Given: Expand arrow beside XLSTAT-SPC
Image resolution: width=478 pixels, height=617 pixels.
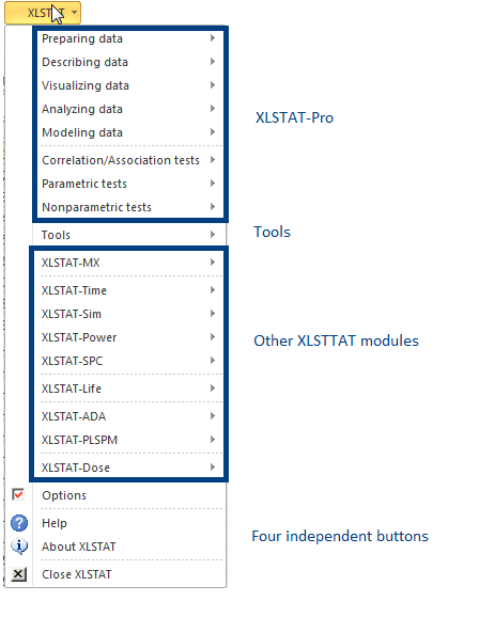Looking at the screenshot, I should tap(212, 360).
